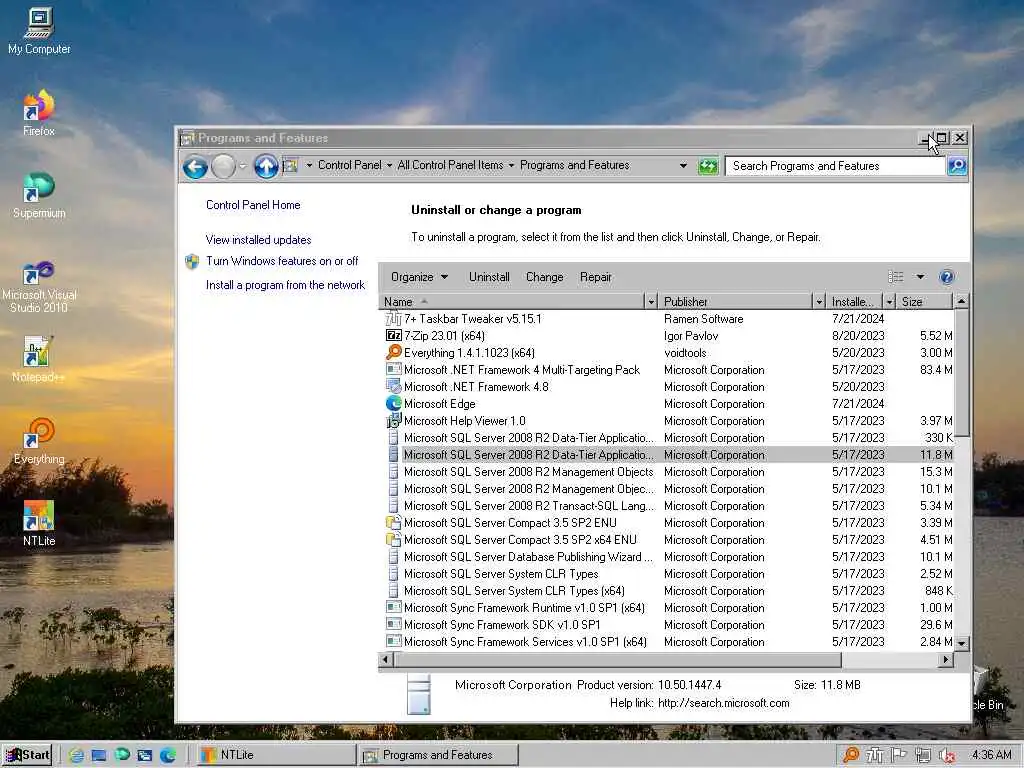
Task: Open Control Panel Home link
Action: tap(253, 205)
